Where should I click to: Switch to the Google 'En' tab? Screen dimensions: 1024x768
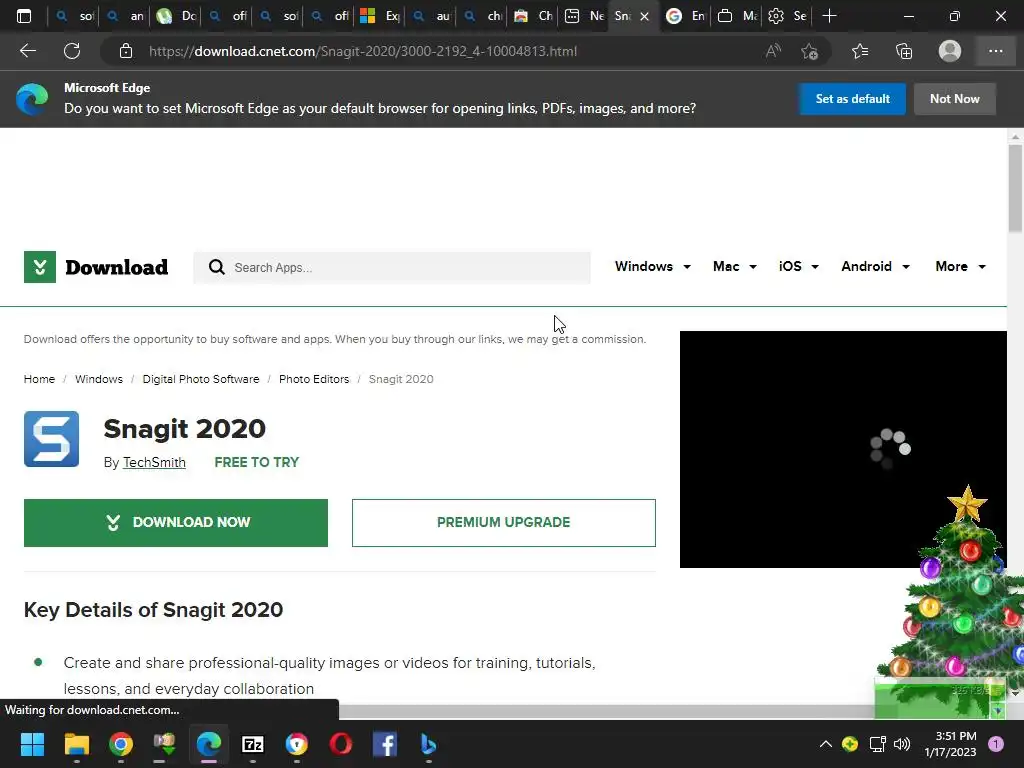click(x=685, y=16)
